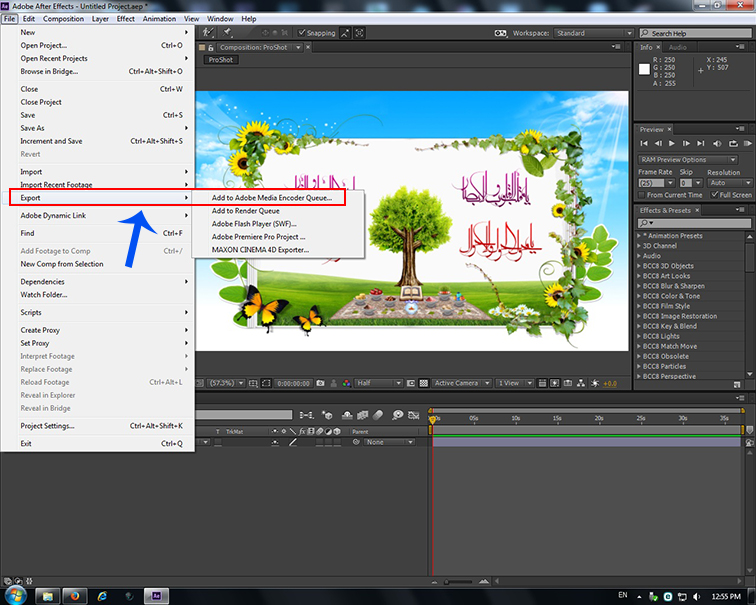Viewport: 756px width, 605px height.
Task: Click the bounding box snapping icon
Action: [359, 33]
